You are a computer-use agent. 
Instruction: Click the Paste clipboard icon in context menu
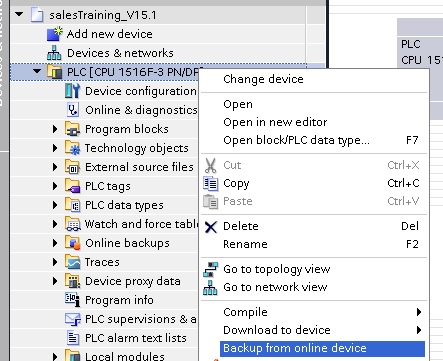(211, 202)
